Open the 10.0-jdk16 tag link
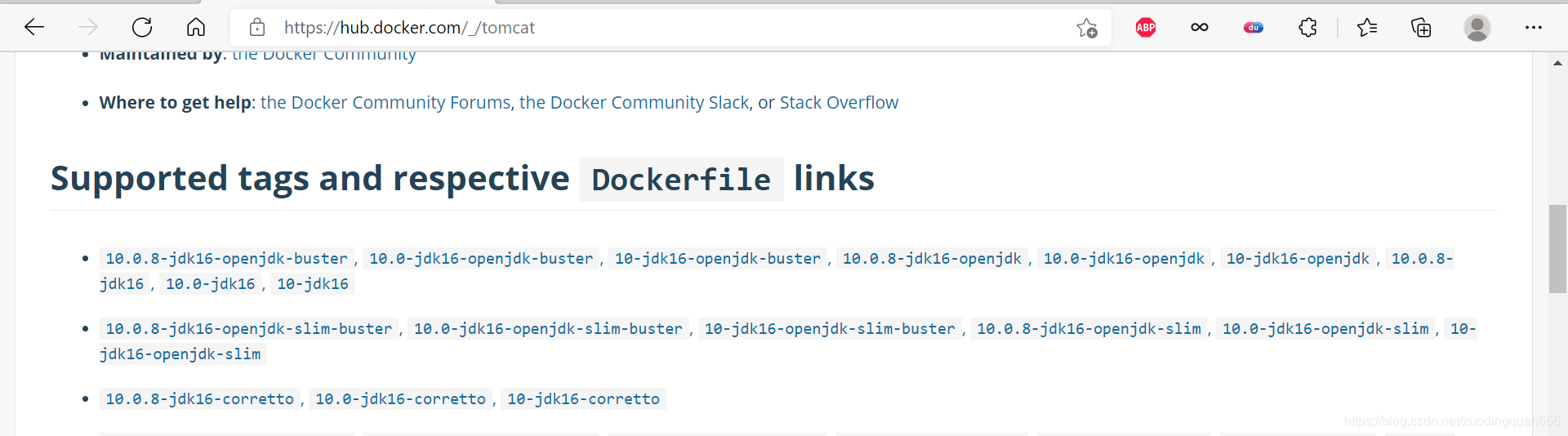The width and height of the screenshot is (1568, 436). [211, 284]
